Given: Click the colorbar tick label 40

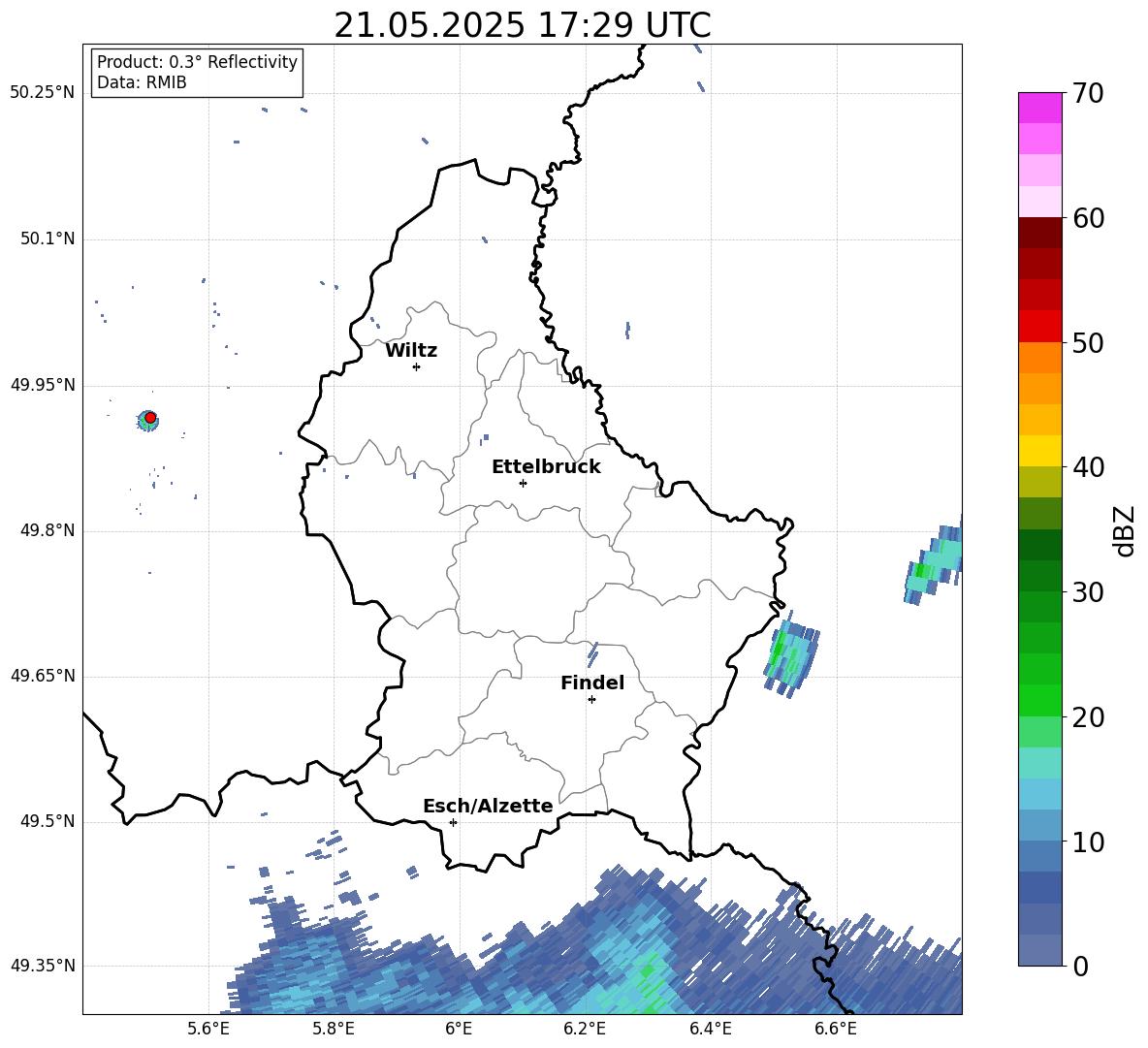Looking at the screenshot, I should click(1088, 467).
